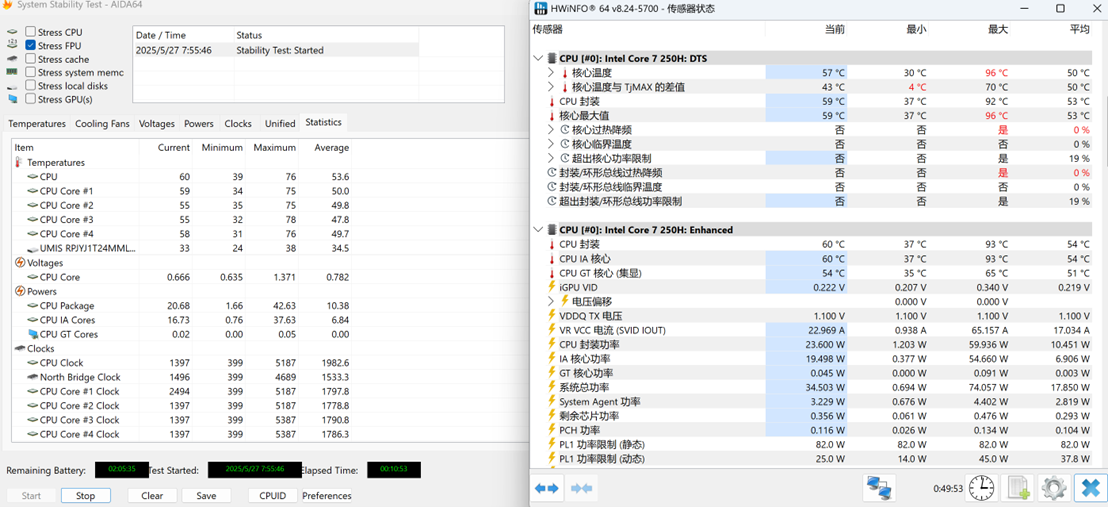Enable the Stress CPU checkbox
Viewport: 1108px width, 507px height.
pyautogui.click(x=30, y=32)
